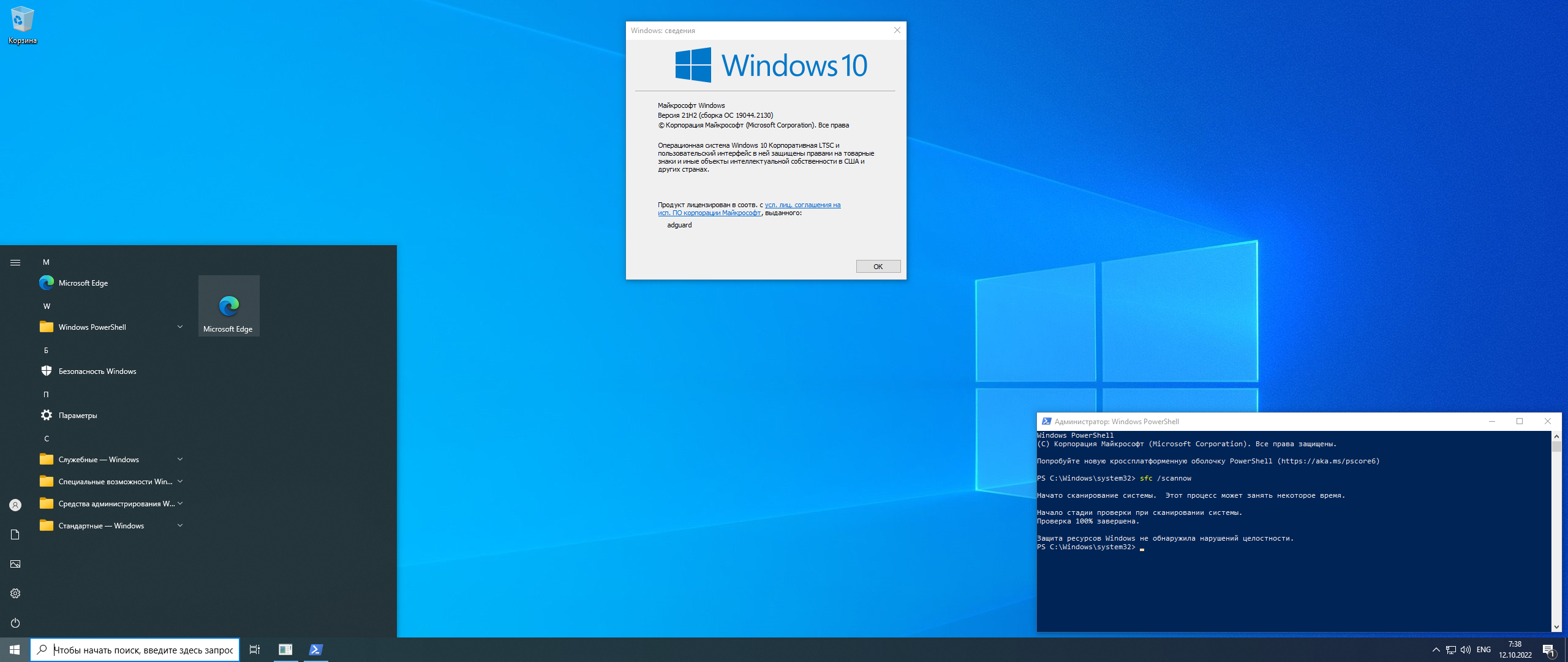Close the PowerShell window
Screen dimensions: 1568x662
[x=1548, y=421]
